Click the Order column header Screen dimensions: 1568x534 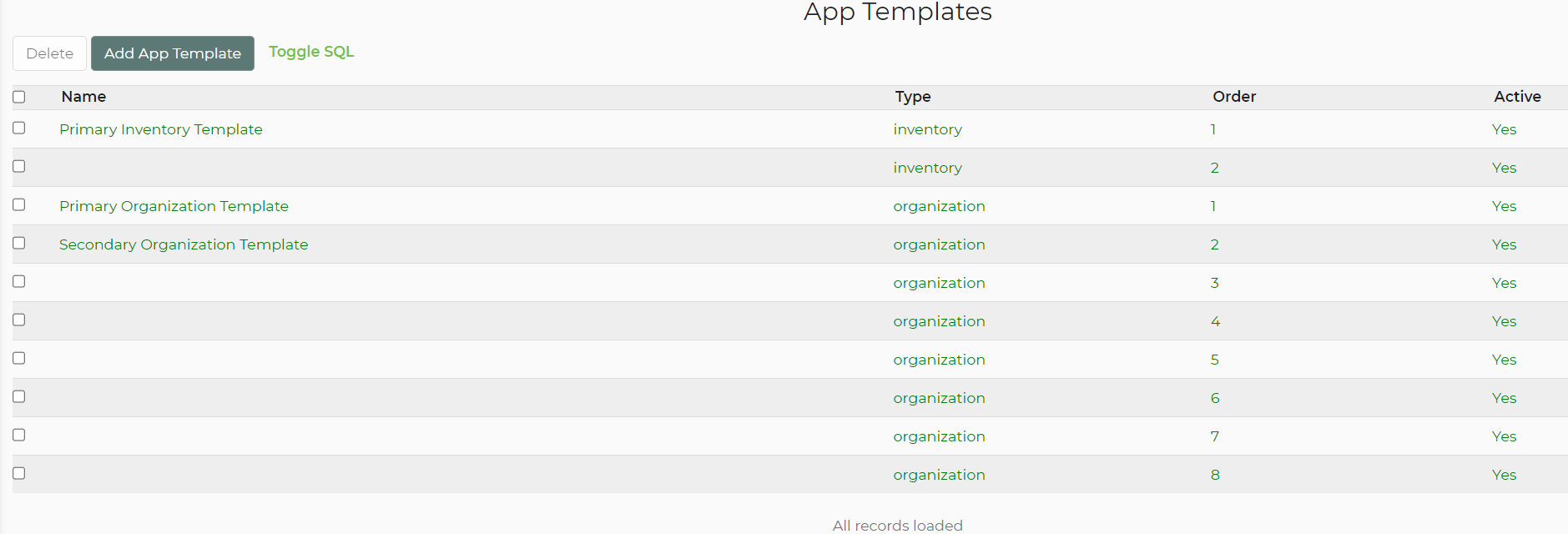tap(1233, 97)
